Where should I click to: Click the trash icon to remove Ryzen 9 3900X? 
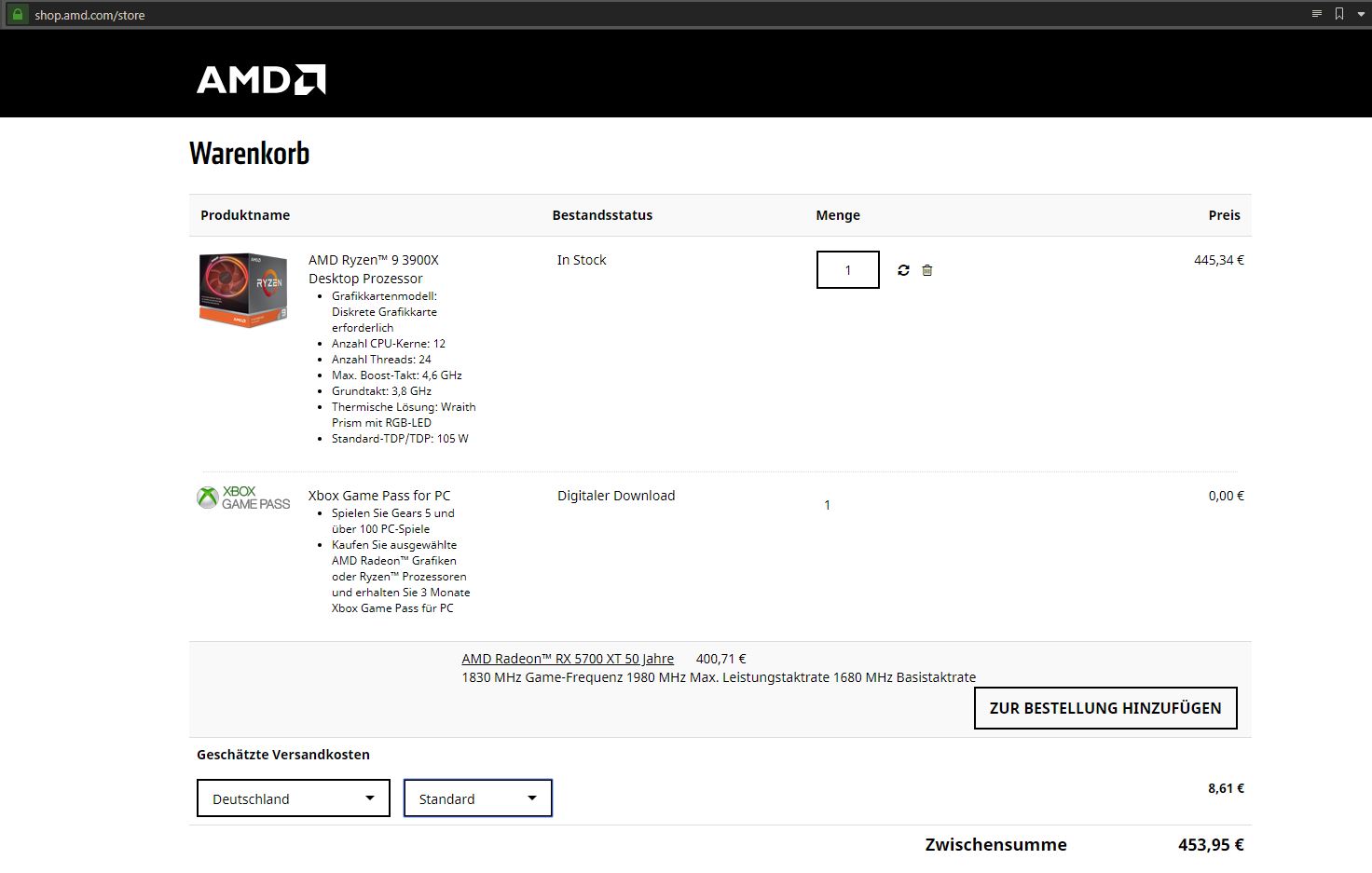(927, 270)
